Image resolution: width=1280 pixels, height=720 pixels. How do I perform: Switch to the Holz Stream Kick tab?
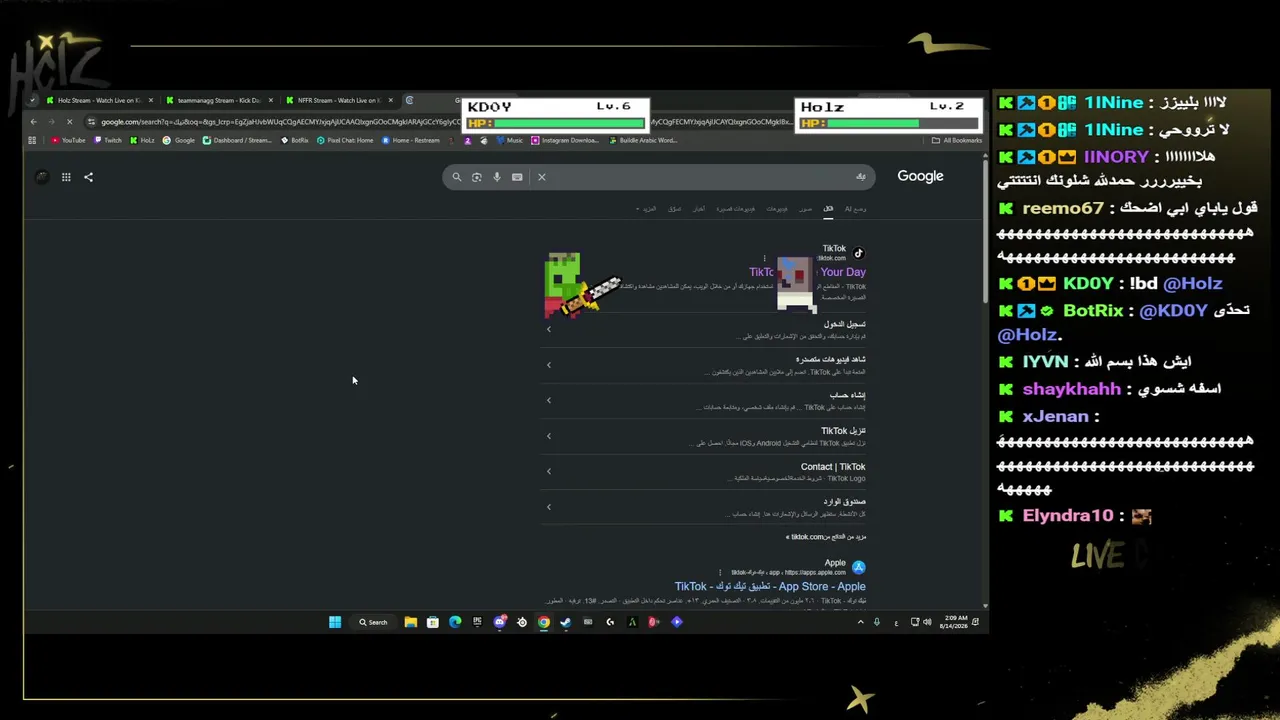[x=99, y=100]
